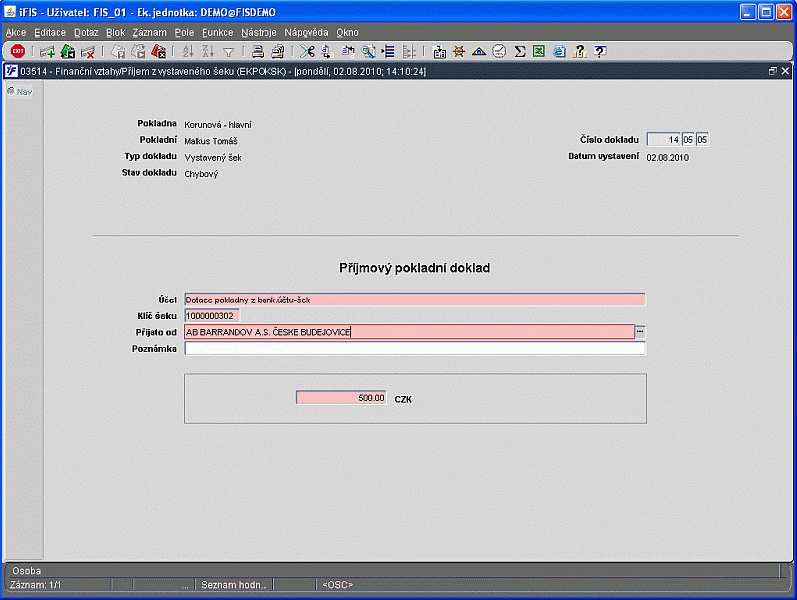Click into the Poznámka text field

pos(415,349)
